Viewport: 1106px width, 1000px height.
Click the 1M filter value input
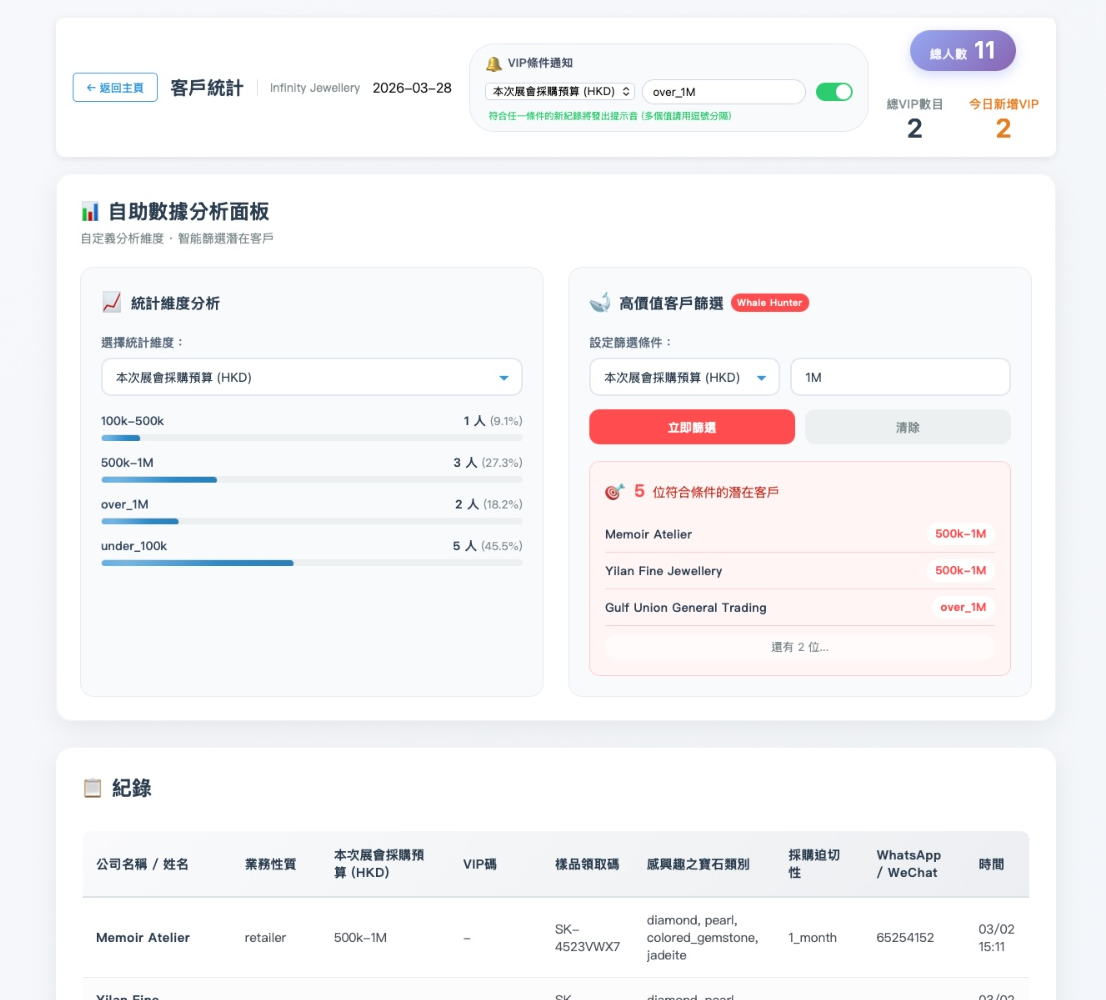point(900,377)
